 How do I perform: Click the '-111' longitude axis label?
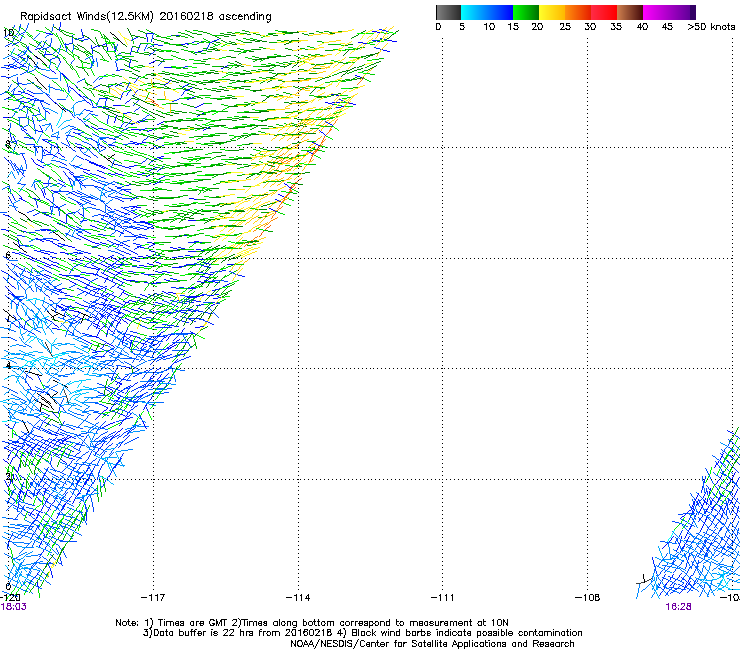coord(442,598)
